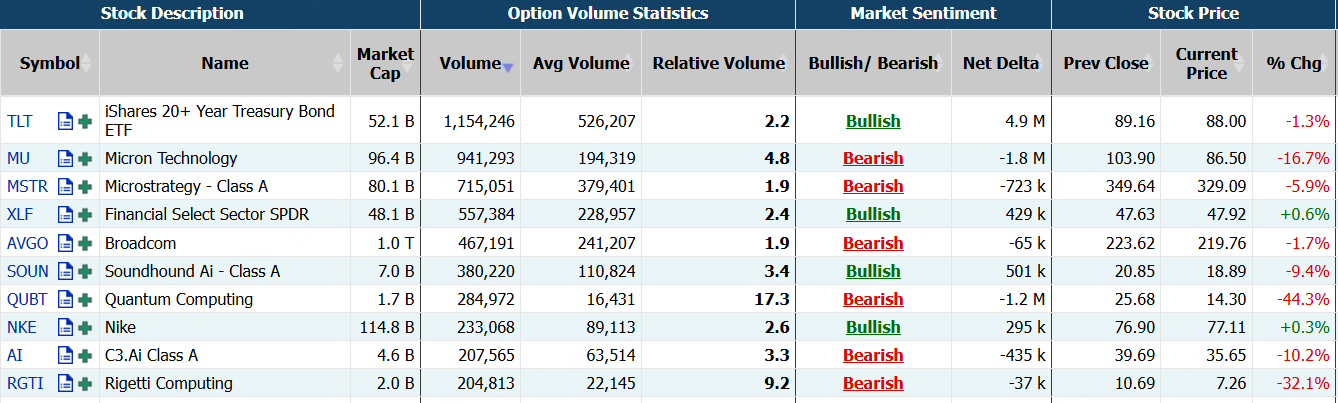This screenshot has height=403, width=1338.
Task: Open the document icon for MU
Action: point(65,158)
